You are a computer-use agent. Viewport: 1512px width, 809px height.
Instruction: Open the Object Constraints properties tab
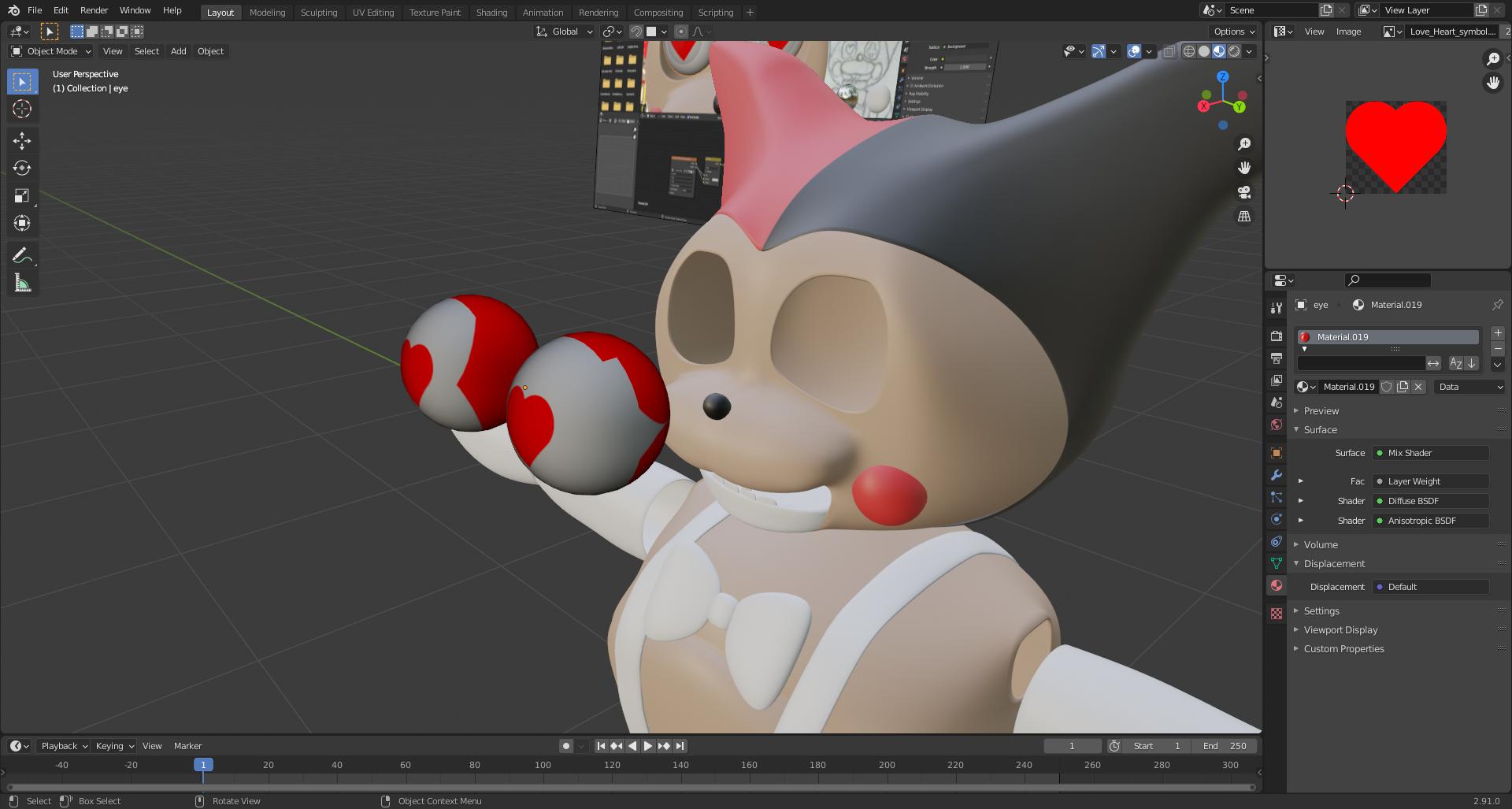1277,541
